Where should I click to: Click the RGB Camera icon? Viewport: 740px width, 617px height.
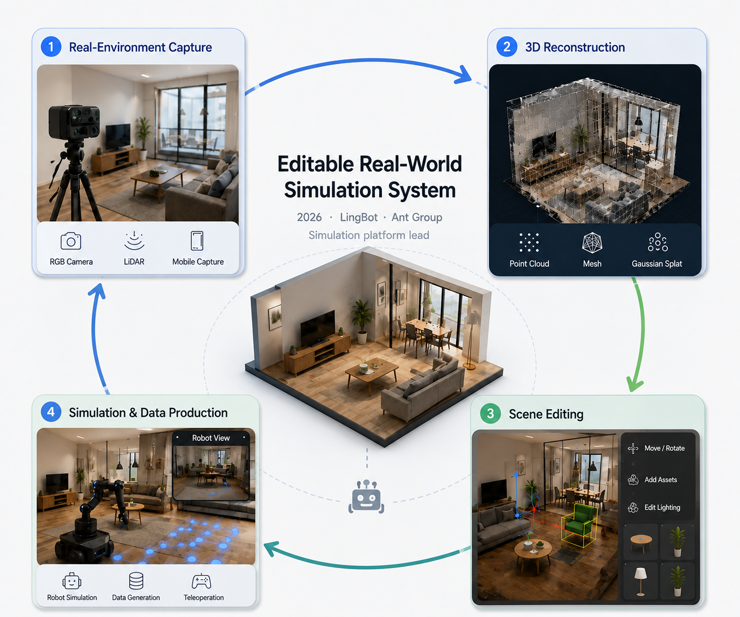pyautogui.click(x=71, y=241)
